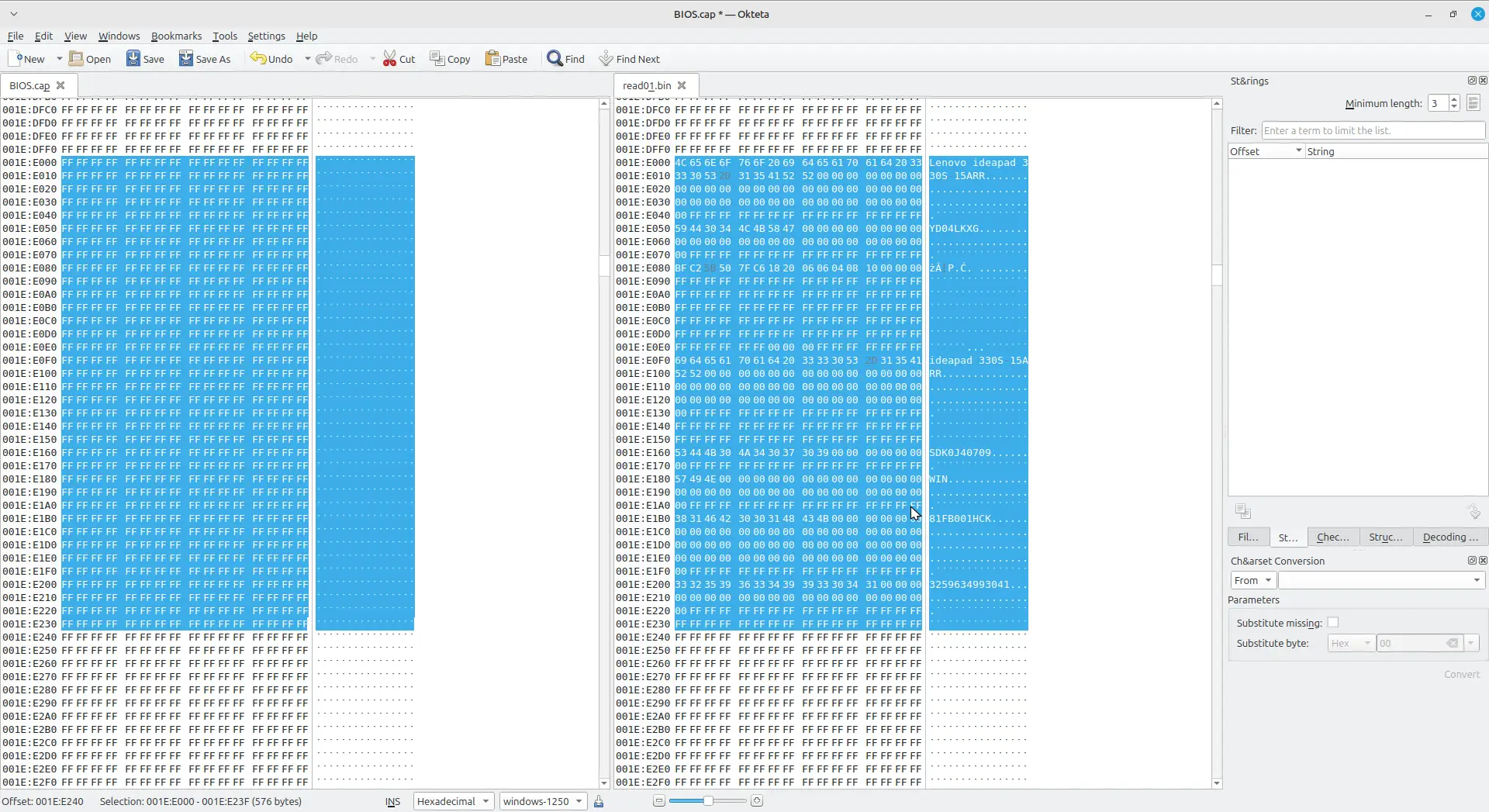Viewport: 1489px width, 812px height.
Task: Increase the Minimum length value
Action: [1454, 99]
